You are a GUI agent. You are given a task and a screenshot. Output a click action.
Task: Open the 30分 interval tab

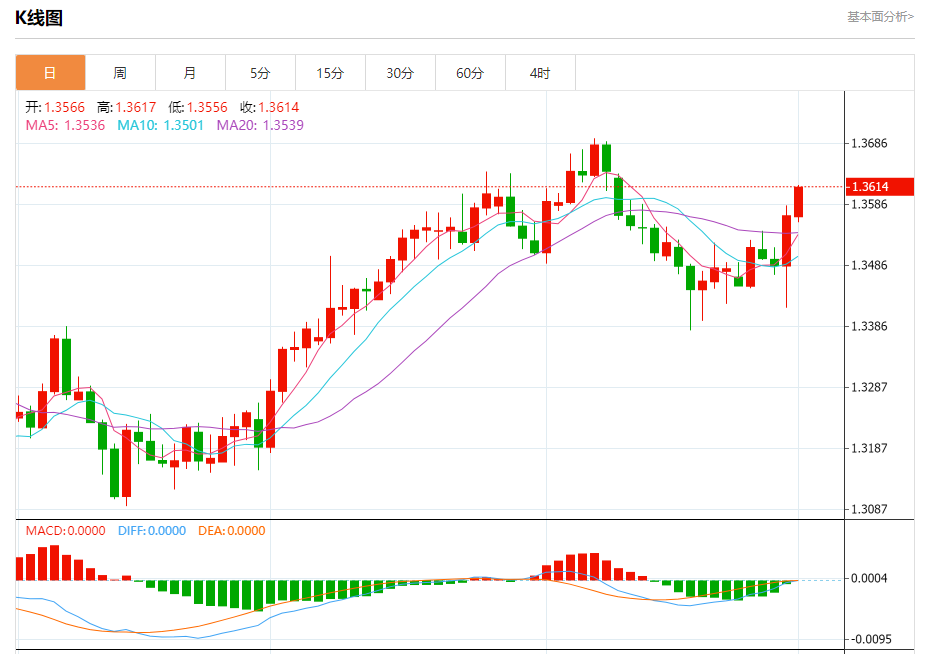point(400,73)
